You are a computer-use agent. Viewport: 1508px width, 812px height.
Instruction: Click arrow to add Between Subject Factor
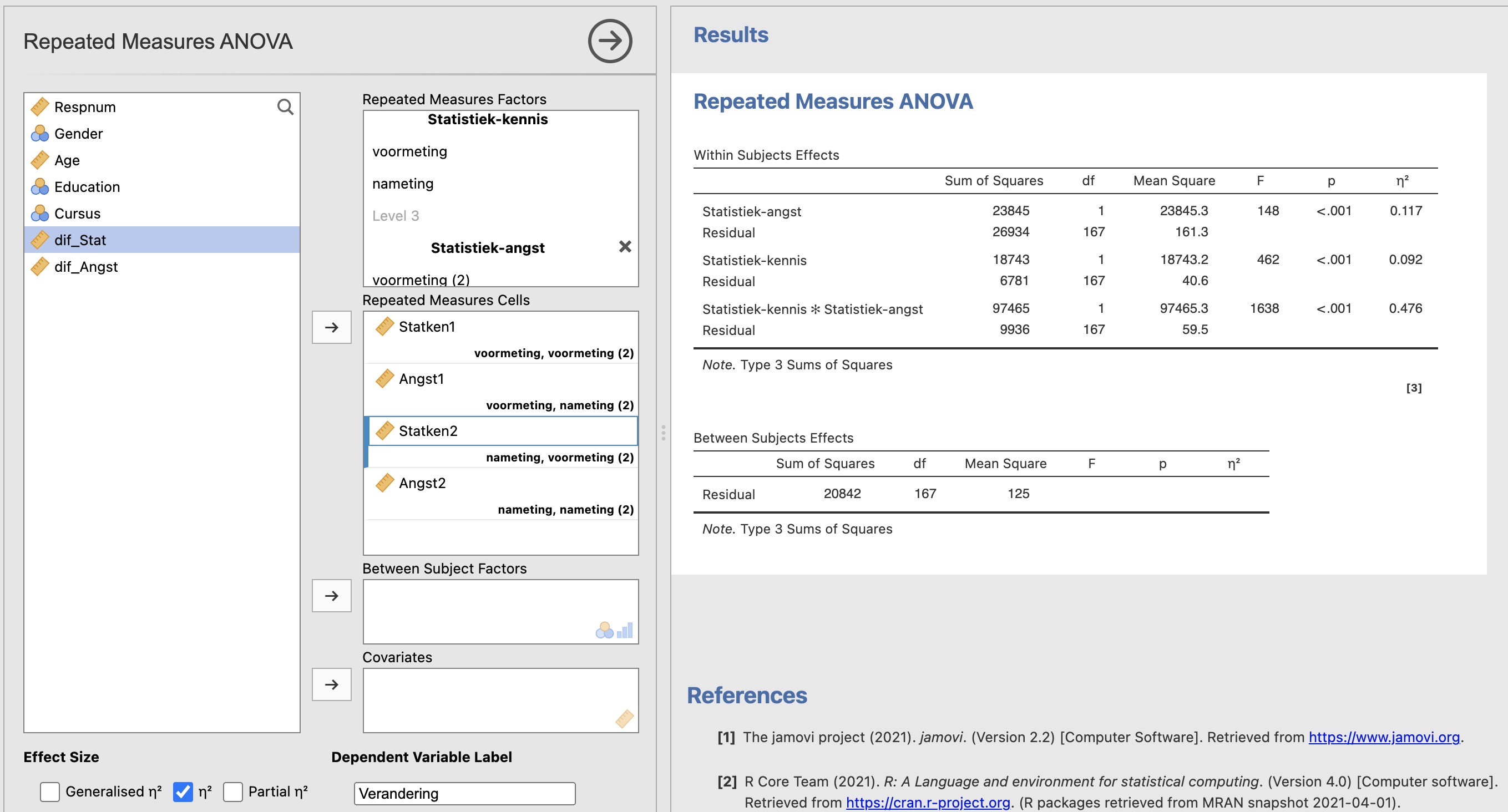[x=331, y=596]
